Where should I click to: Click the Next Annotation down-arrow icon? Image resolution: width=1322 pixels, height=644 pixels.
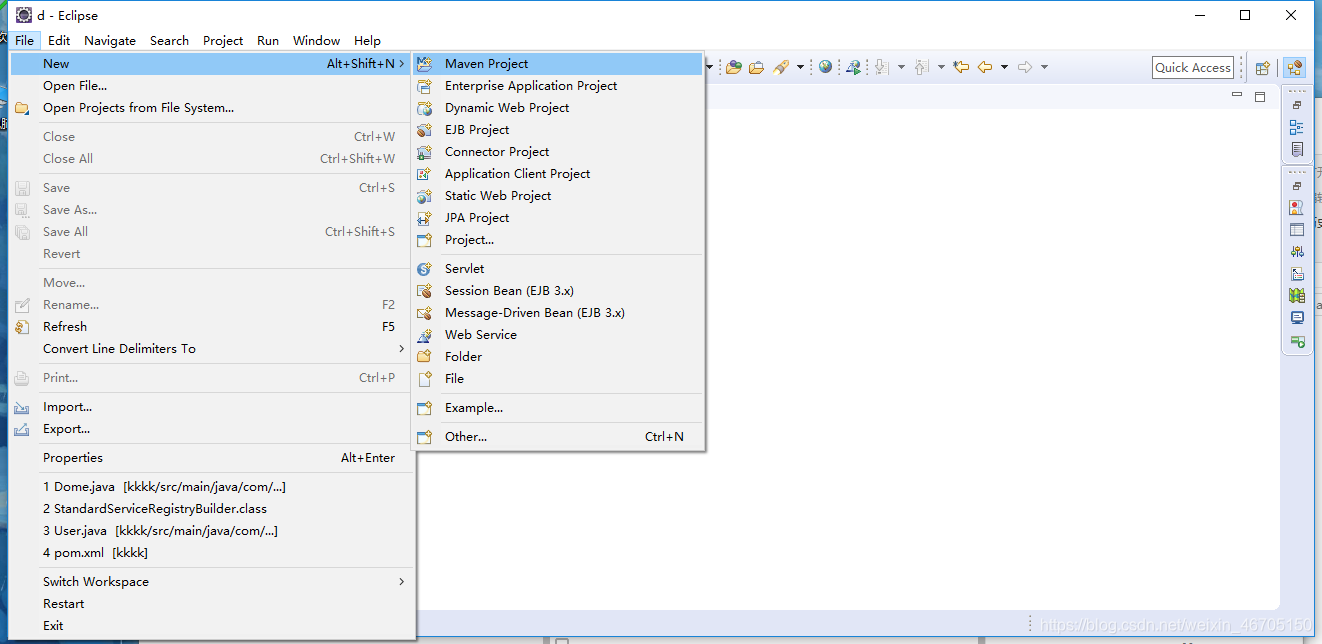(x=881, y=67)
